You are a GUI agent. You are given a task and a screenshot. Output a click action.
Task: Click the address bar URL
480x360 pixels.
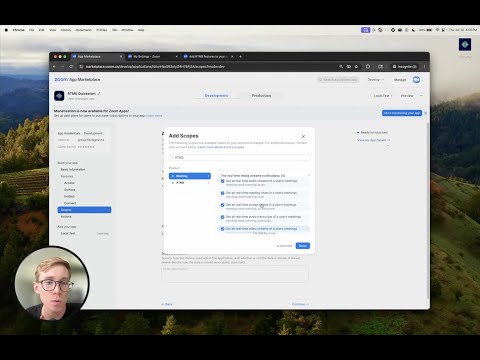[155, 67]
